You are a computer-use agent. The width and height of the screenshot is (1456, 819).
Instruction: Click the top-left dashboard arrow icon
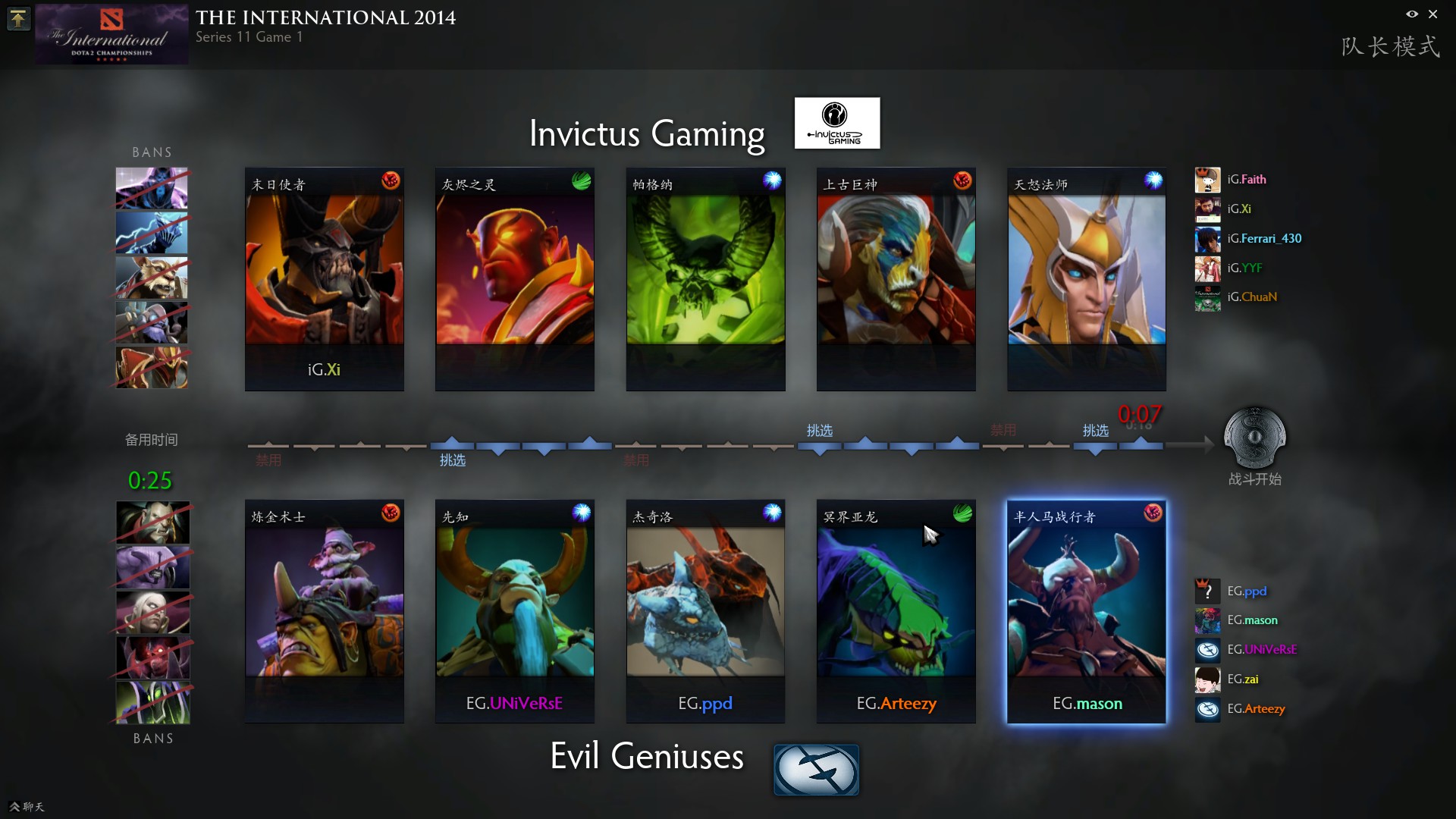17,18
